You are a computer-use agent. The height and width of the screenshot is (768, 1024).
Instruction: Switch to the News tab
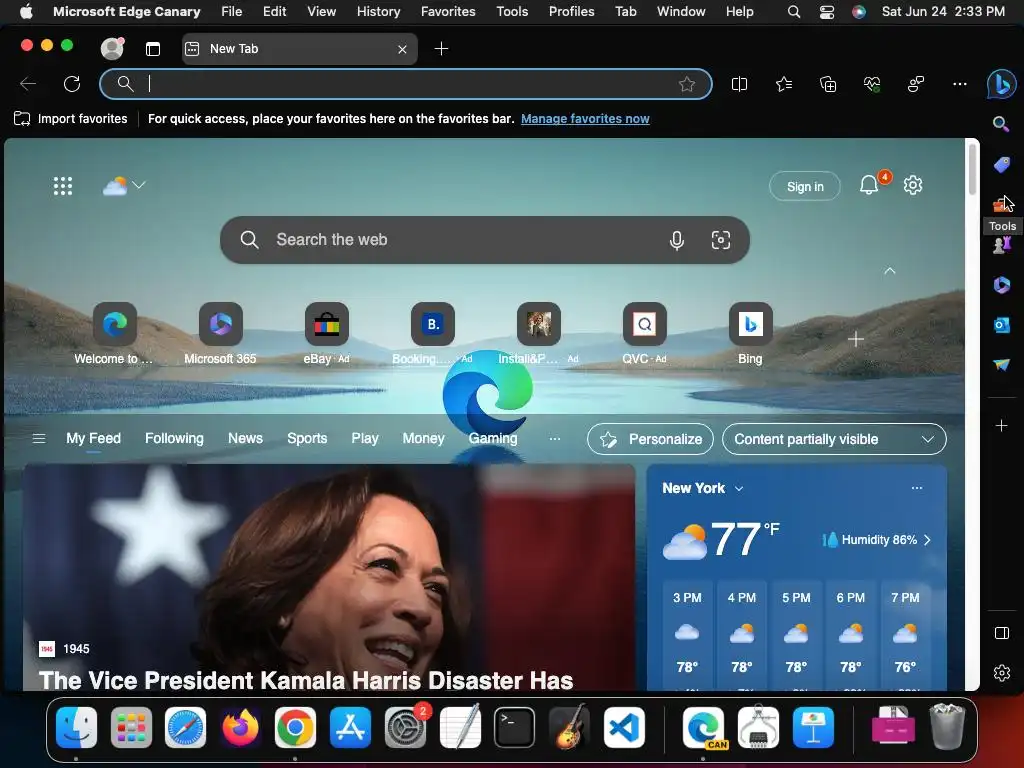point(245,438)
